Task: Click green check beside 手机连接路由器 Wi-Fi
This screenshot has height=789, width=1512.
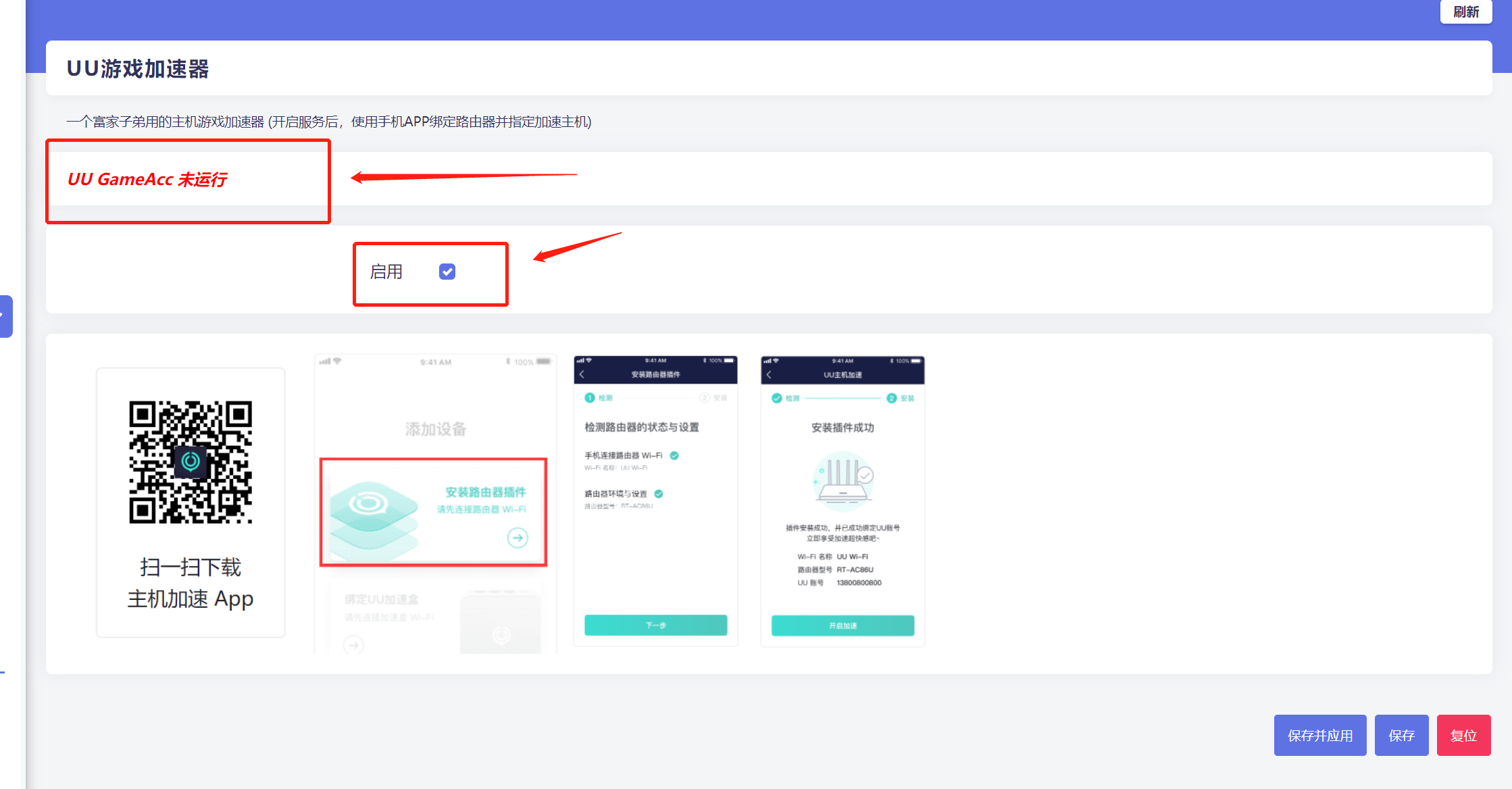Action: point(674,455)
